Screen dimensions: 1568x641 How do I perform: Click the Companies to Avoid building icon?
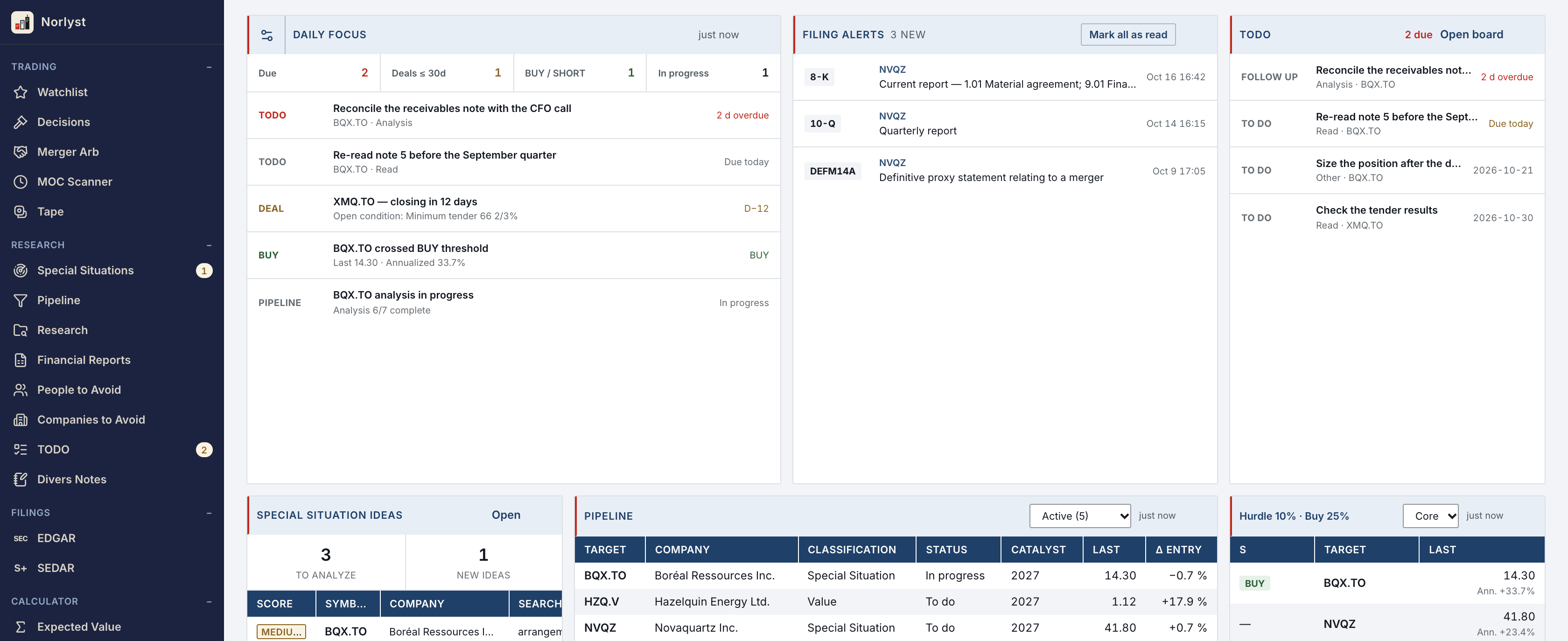click(21, 420)
